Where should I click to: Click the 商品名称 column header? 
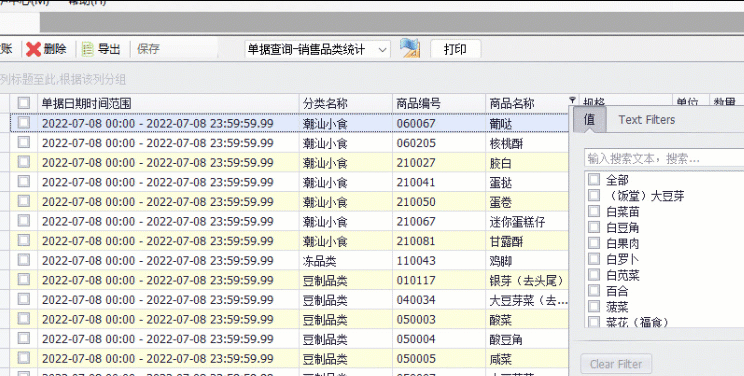(x=527, y=103)
